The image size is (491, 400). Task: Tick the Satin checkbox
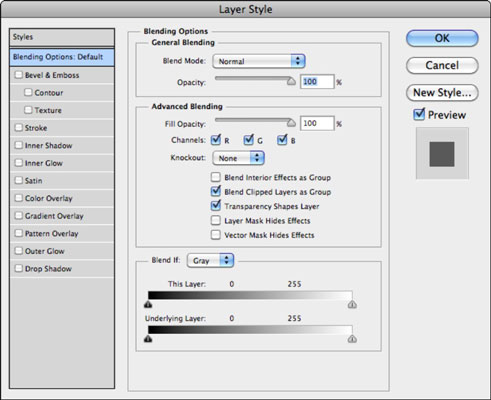pos(19,180)
